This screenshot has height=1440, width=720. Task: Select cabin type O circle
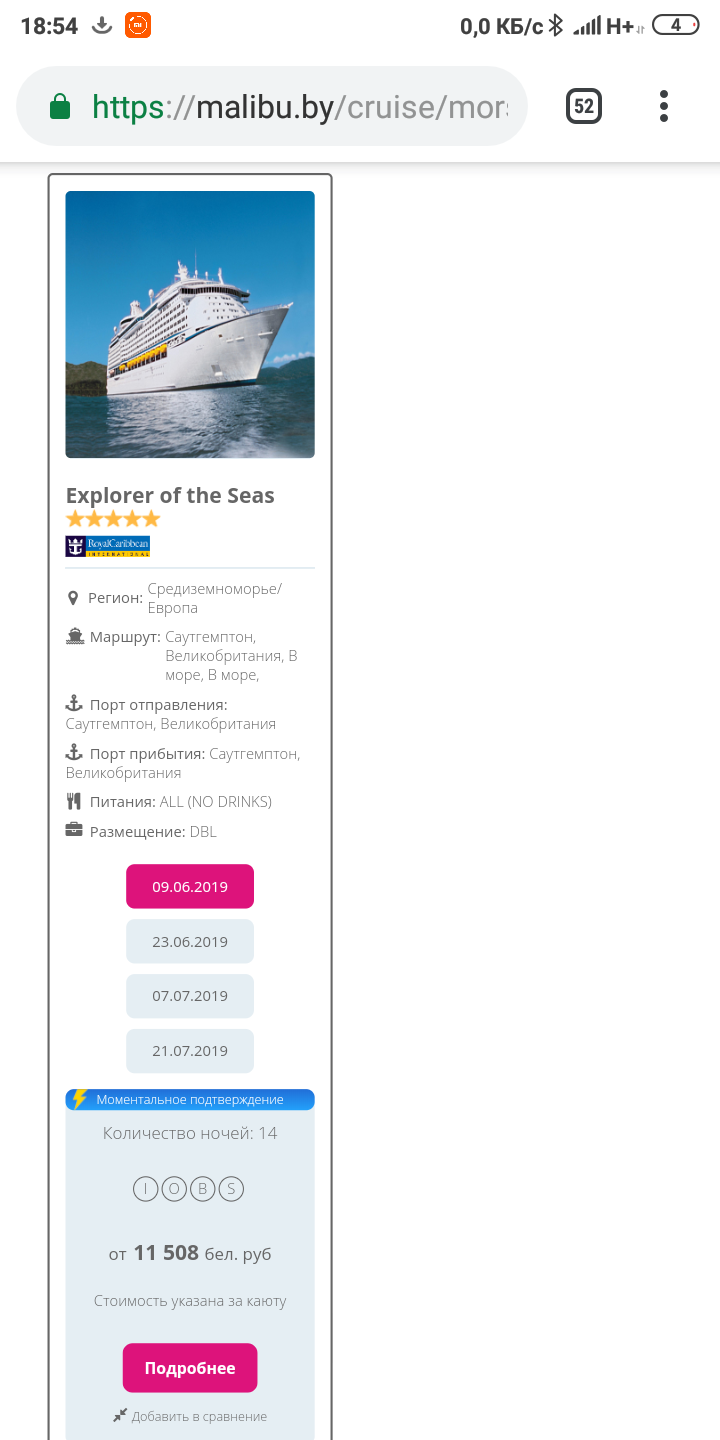click(x=174, y=1189)
